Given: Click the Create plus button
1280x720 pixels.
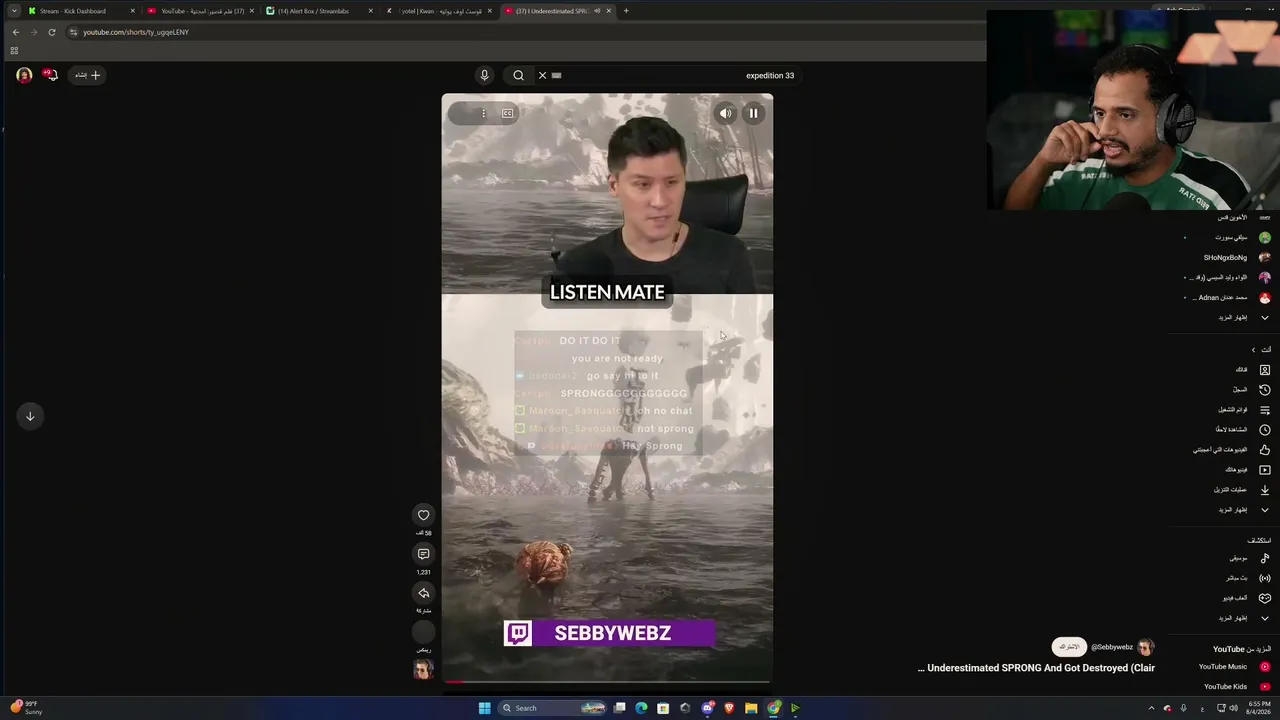Looking at the screenshot, I should (x=87, y=75).
